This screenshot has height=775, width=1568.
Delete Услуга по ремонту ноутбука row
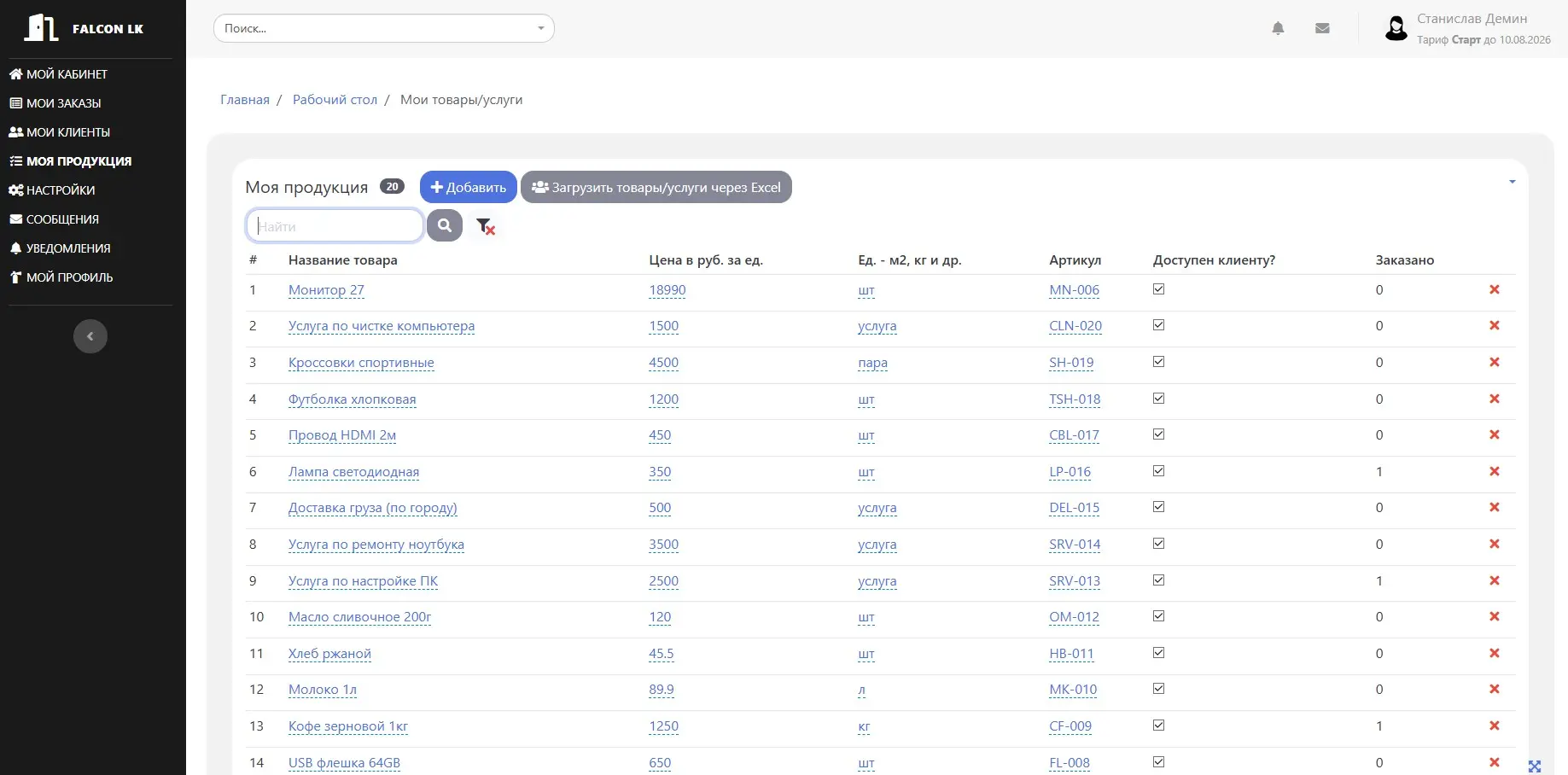click(x=1495, y=544)
